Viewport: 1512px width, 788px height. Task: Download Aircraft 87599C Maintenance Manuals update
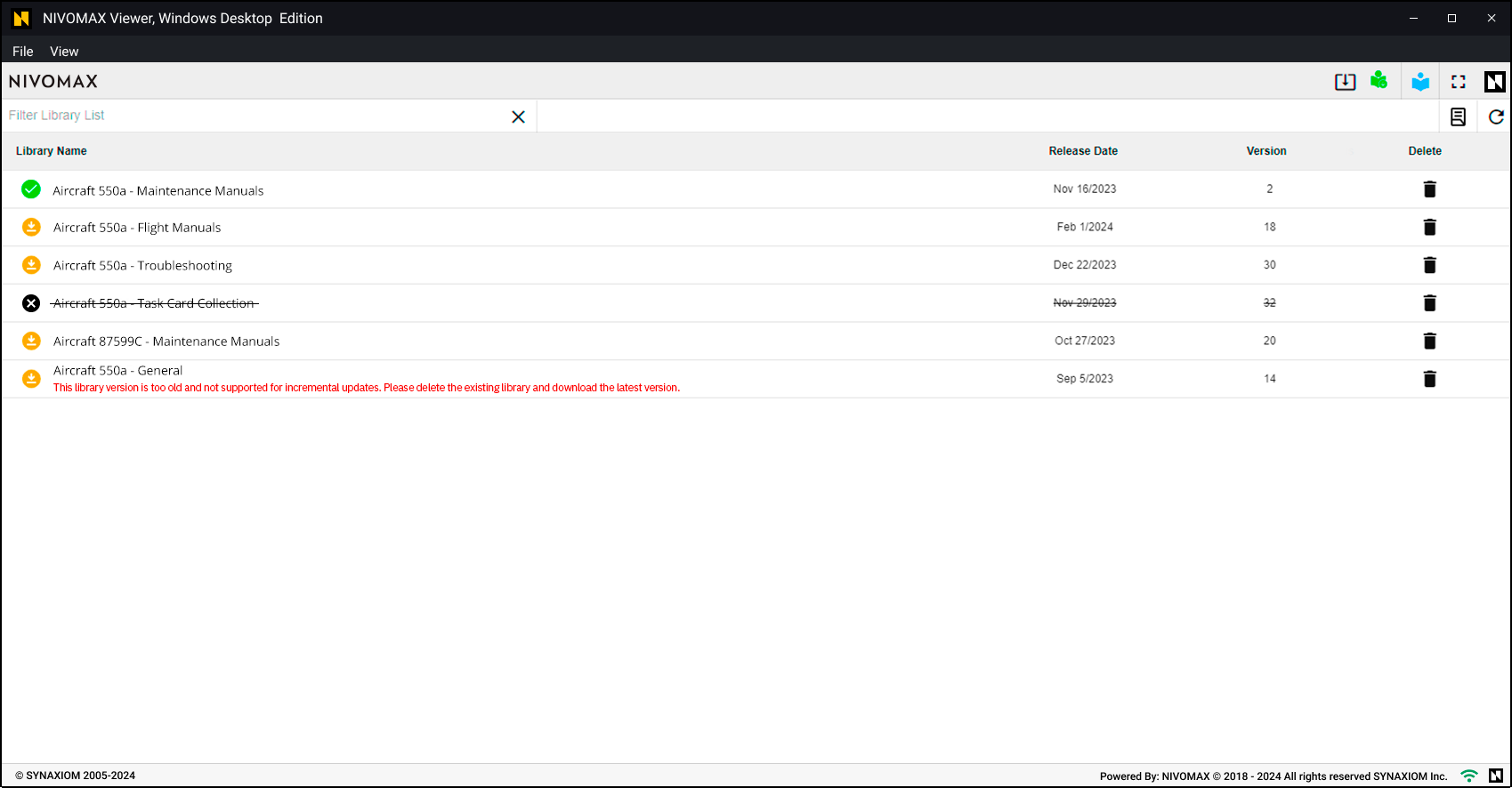(x=31, y=341)
